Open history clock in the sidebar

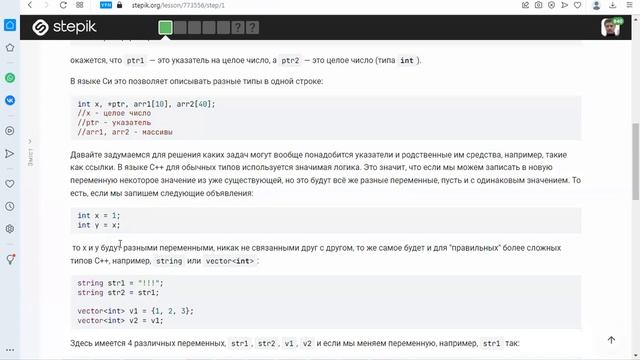click(x=10, y=207)
